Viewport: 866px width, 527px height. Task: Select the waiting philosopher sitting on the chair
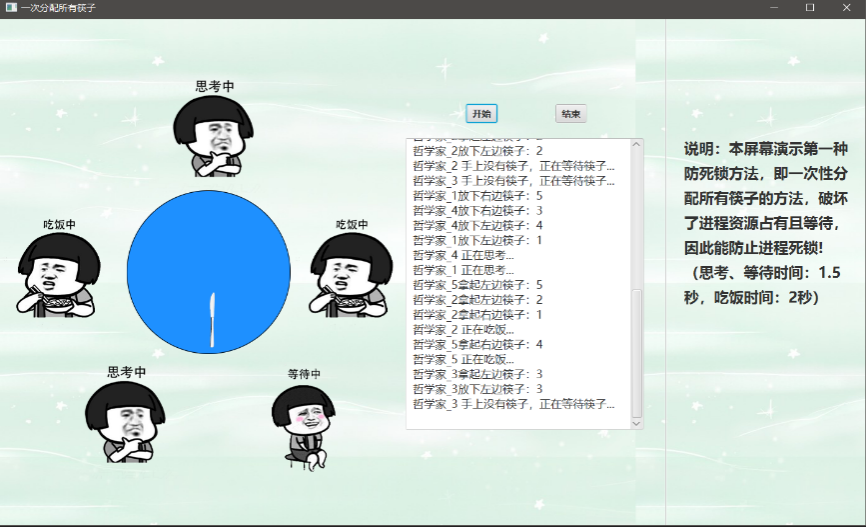304,428
